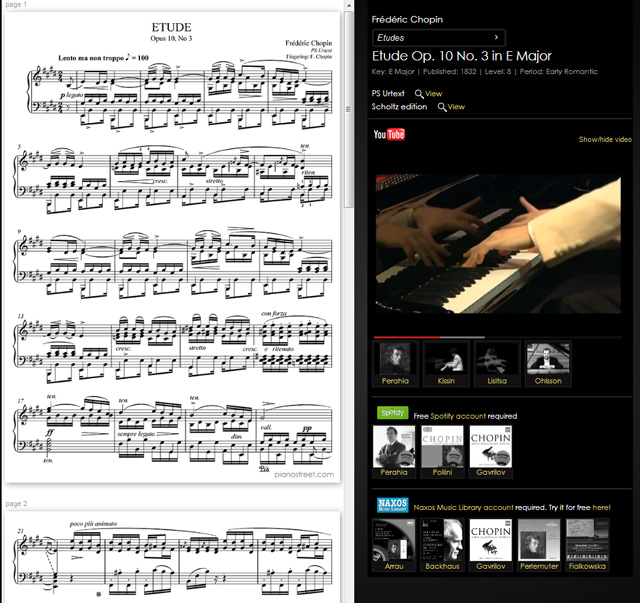The width and height of the screenshot is (640, 603).
Task: Click the green Spotify logo
Action: point(392,413)
